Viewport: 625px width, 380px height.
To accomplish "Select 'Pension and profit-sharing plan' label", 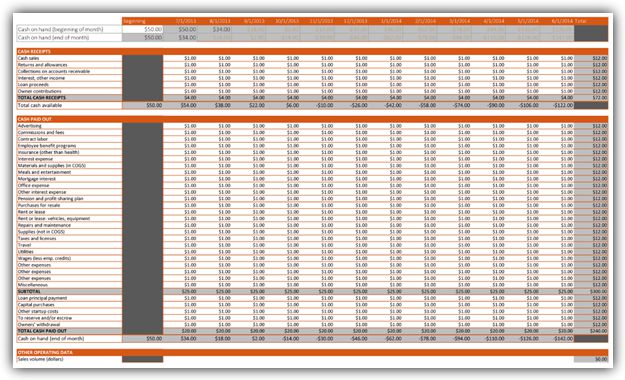I will pos(51,199).
